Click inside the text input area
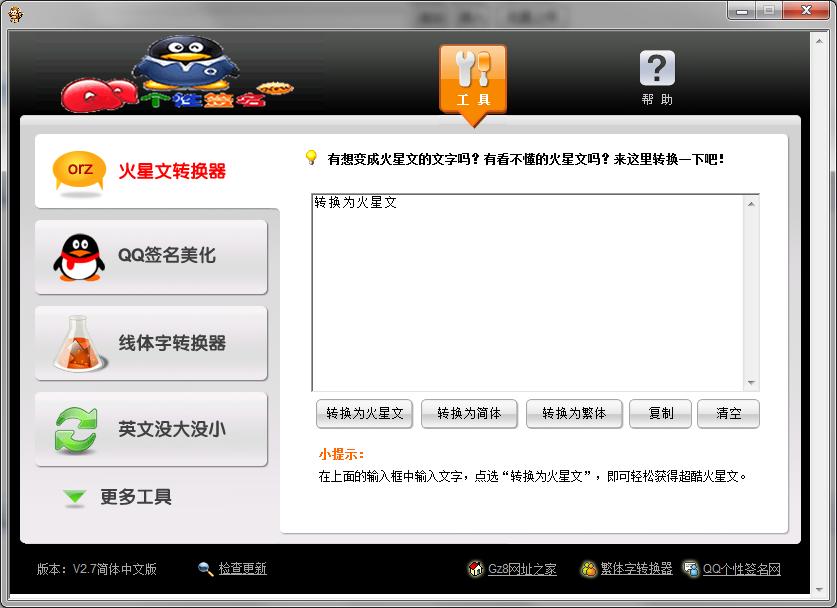Image resolution: width=837 pixels, height=608 pixels. [528, 293]
